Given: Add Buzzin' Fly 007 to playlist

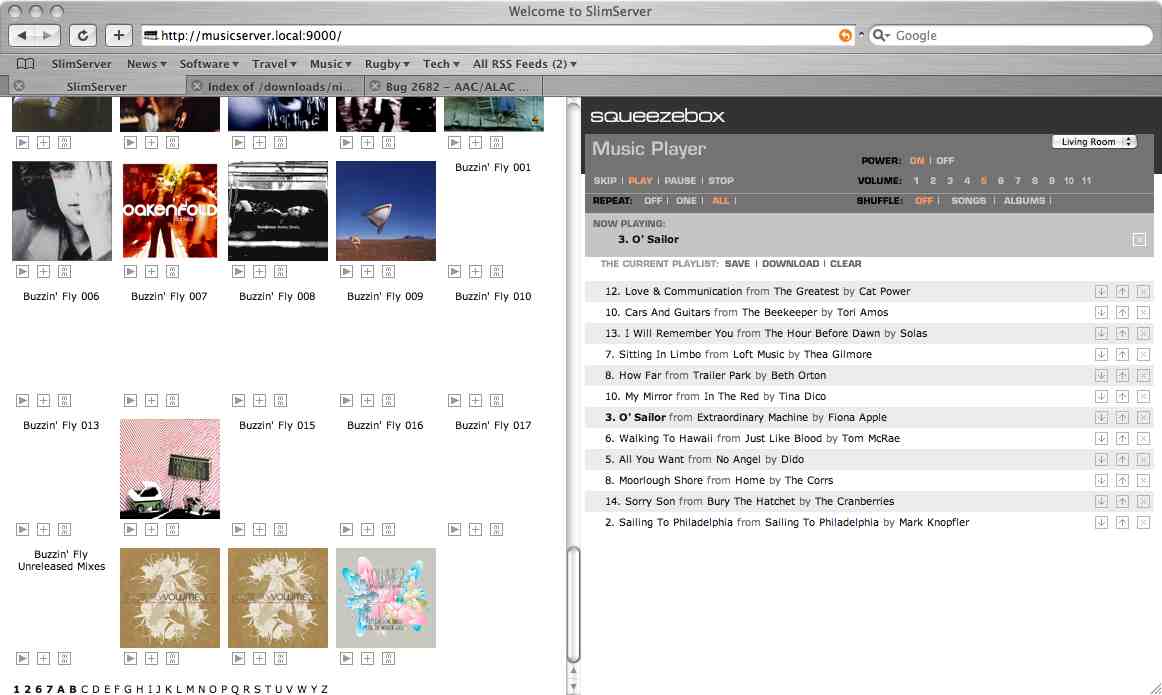Looking at the screenshot, I should tap(151, 400).
